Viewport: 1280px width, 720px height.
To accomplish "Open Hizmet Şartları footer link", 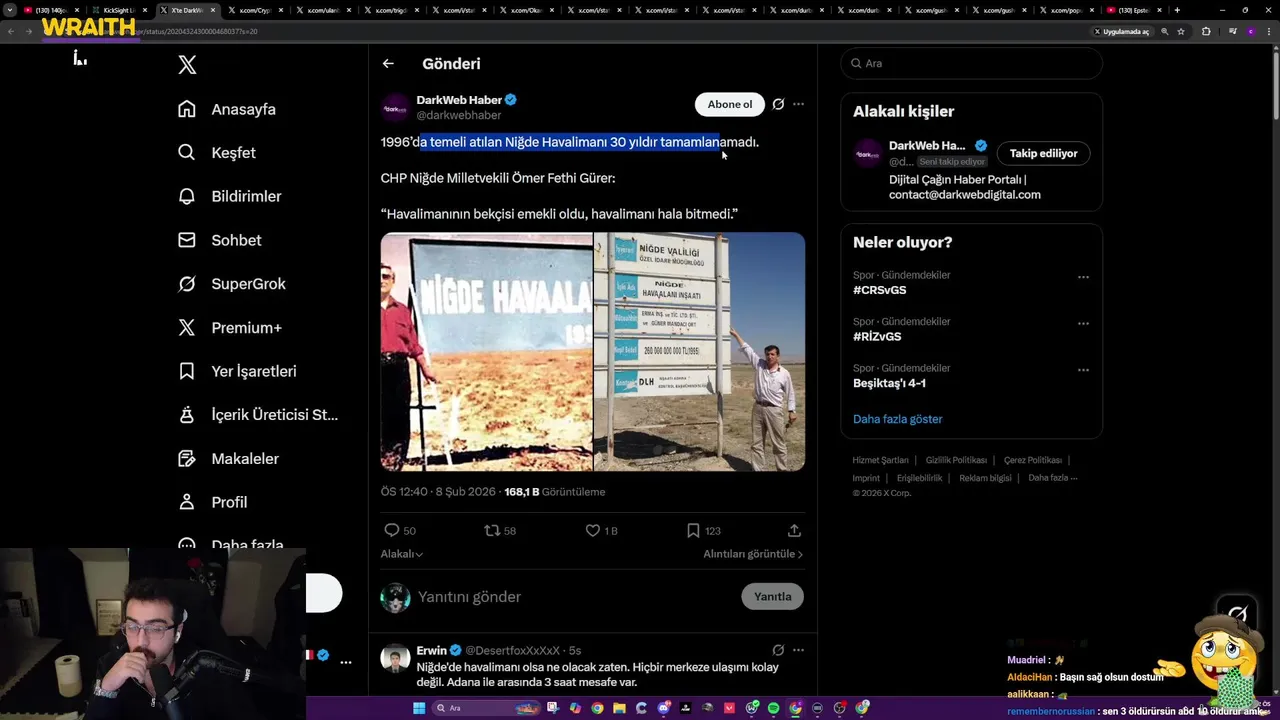I will (x=881, y=460).
